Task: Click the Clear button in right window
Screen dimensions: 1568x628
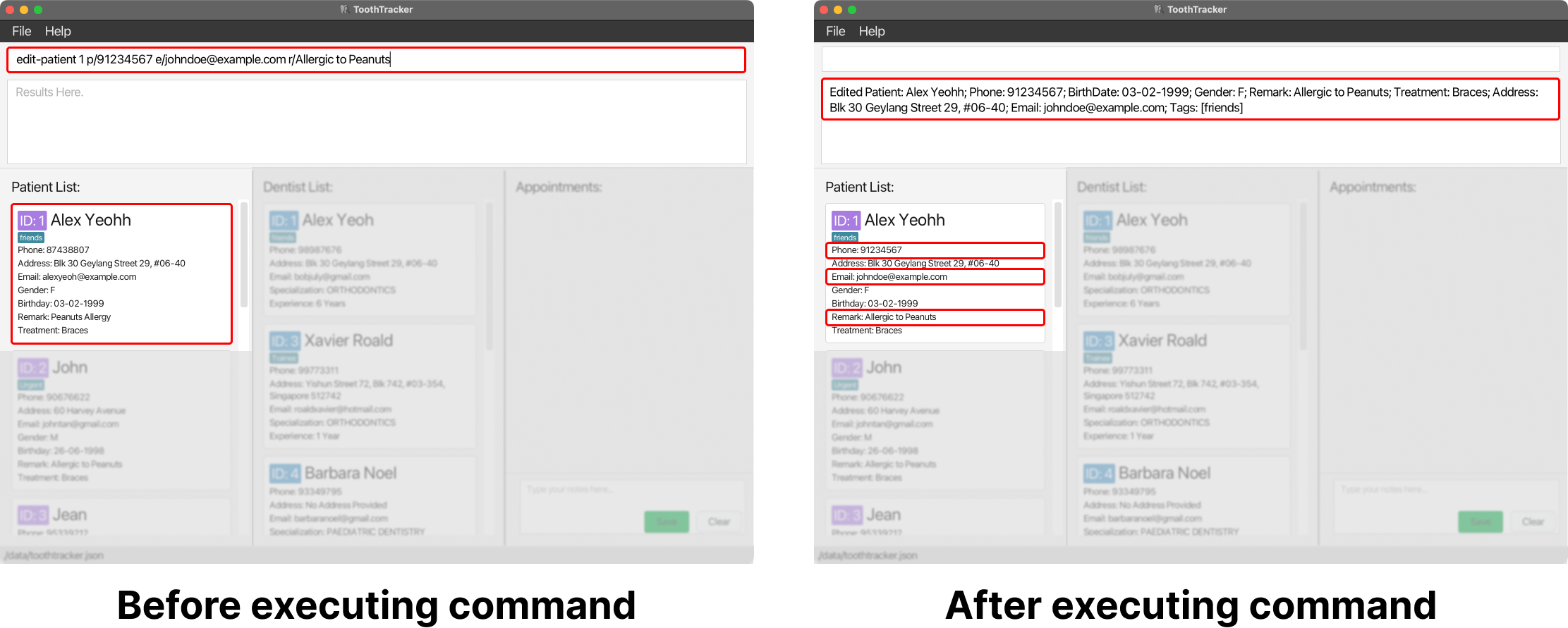Action: tap(1533, 522)
